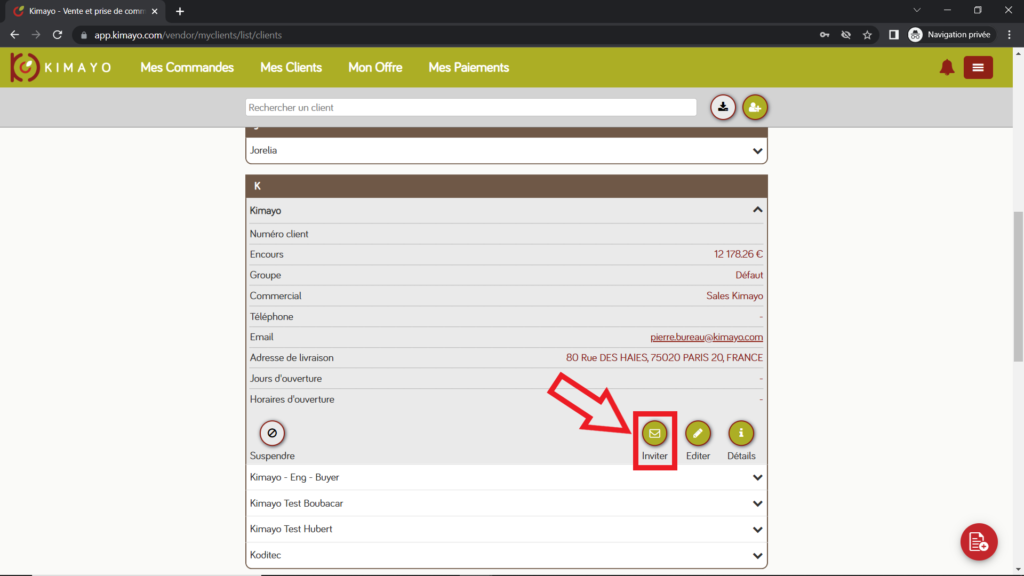Click the Suspendre label

[272, 456]
